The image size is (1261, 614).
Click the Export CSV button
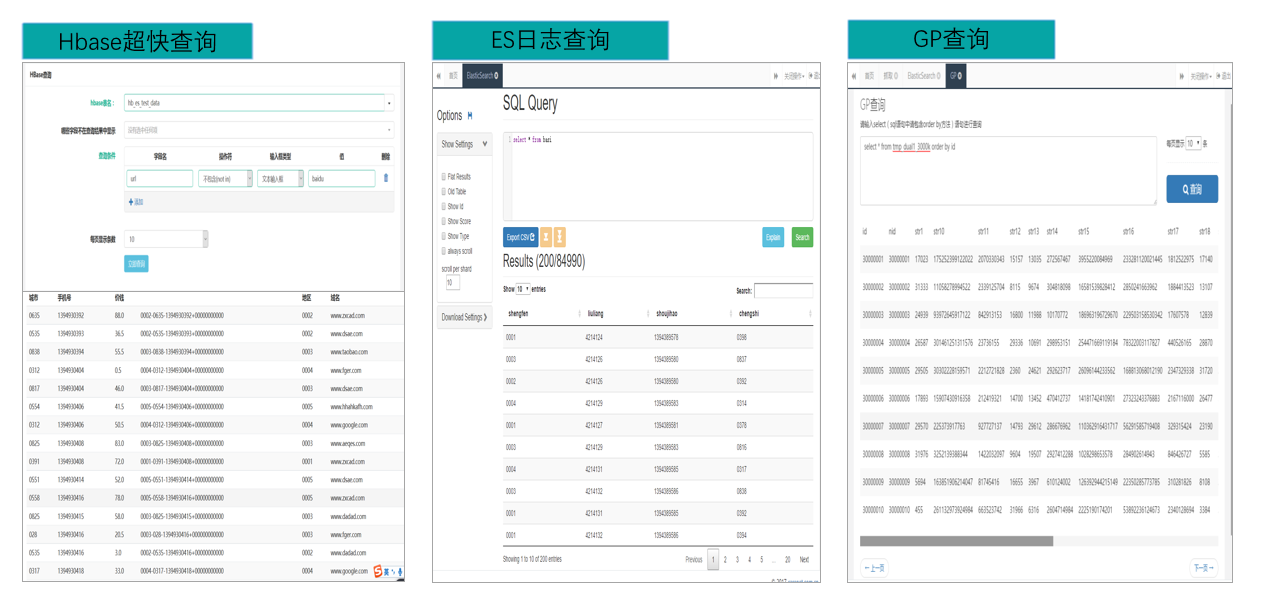pos(520,237)
